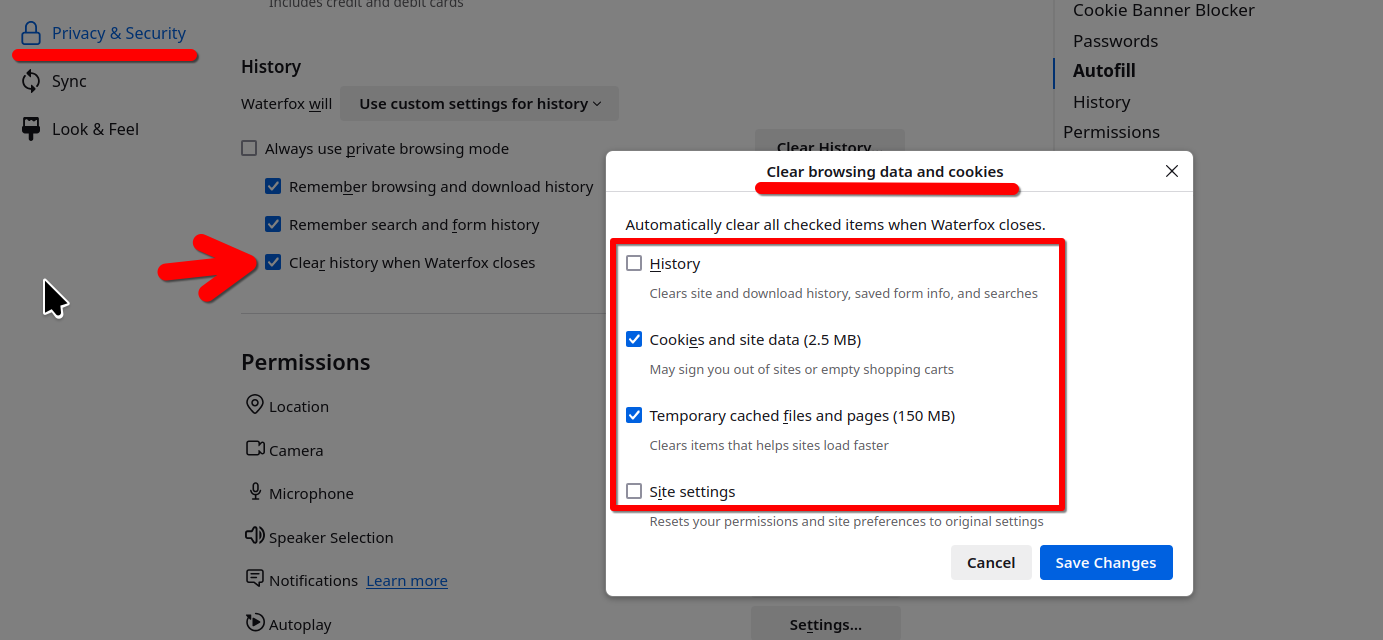Disable Clear history when Waterfox closes

273,263
